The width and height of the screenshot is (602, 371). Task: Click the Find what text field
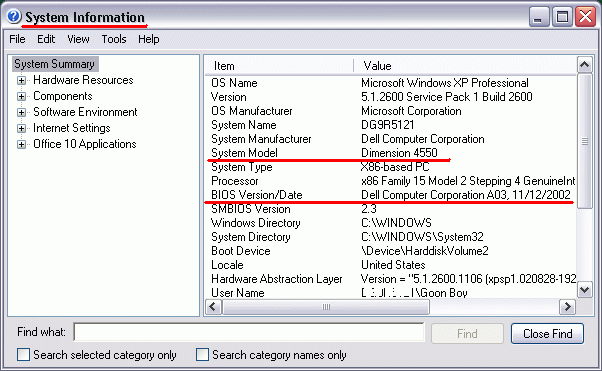pyautogui.click(x=249, y=332)
